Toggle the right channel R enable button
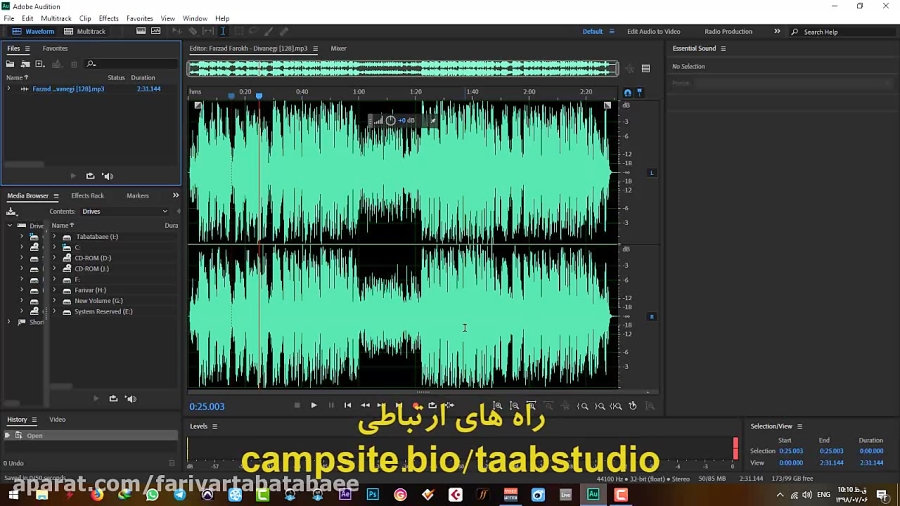Viewport: 900px width, 506px height. coord(651,317)
